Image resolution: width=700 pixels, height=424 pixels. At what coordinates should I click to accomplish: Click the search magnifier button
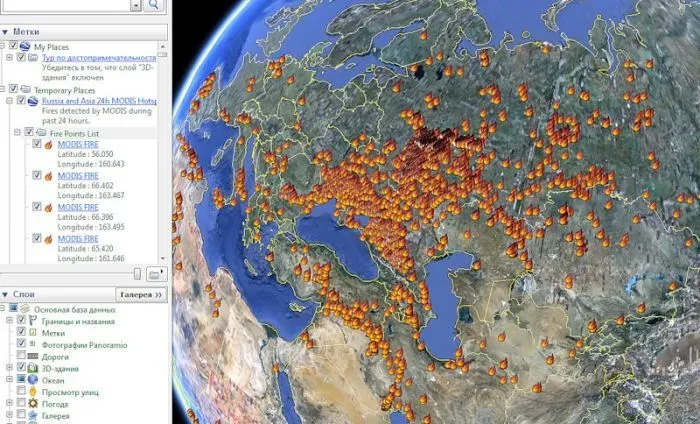pos(154,5)
